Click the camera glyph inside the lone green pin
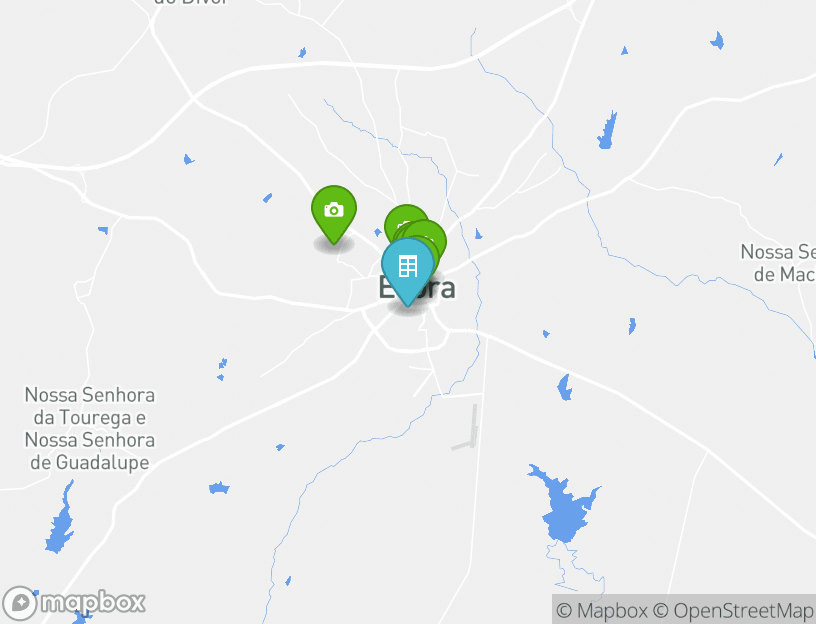816x624 pixels. 334,209
